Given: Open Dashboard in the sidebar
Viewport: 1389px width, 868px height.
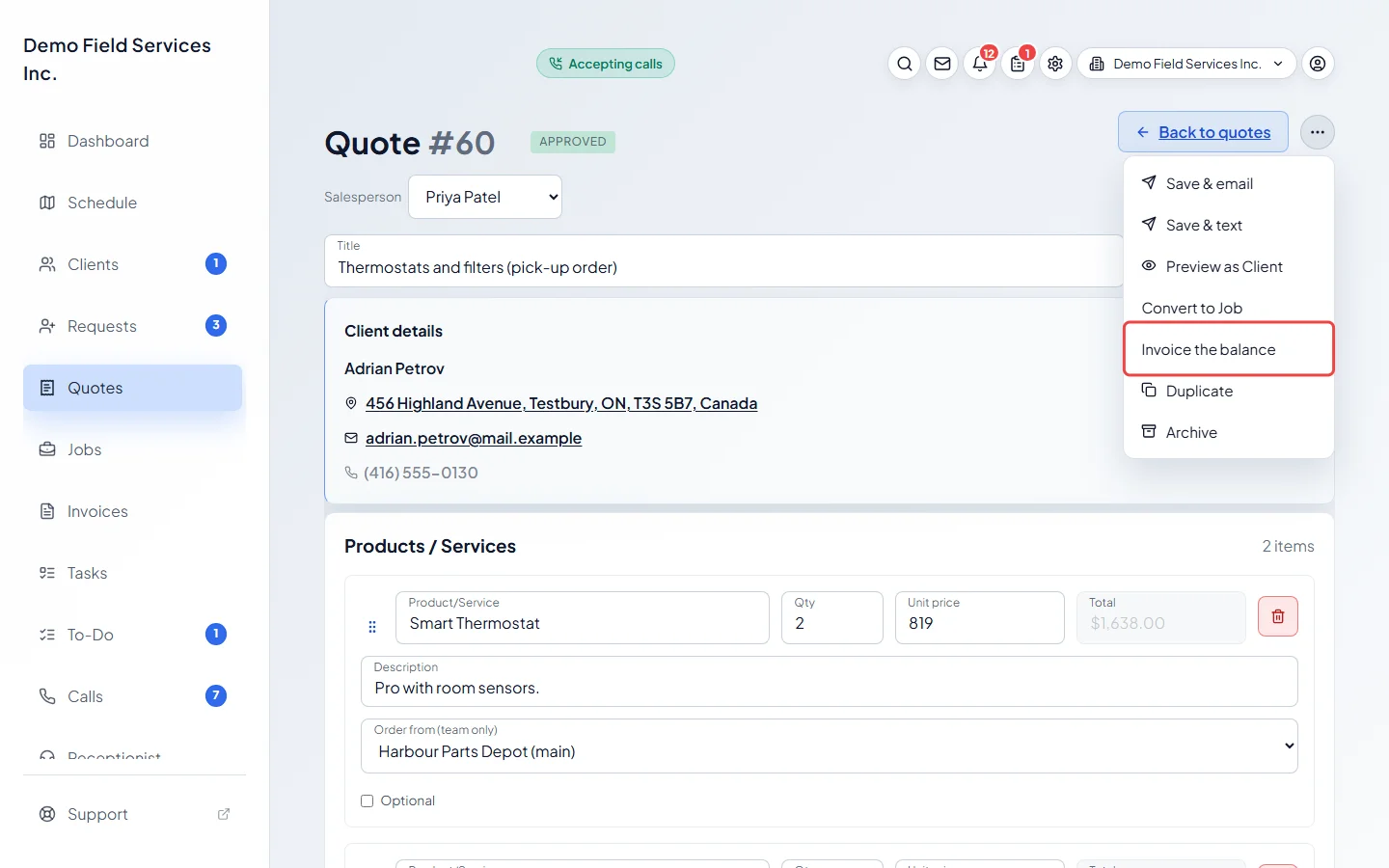Looking at the screenshot, I should pyautogui.click(x=133, y=141).
